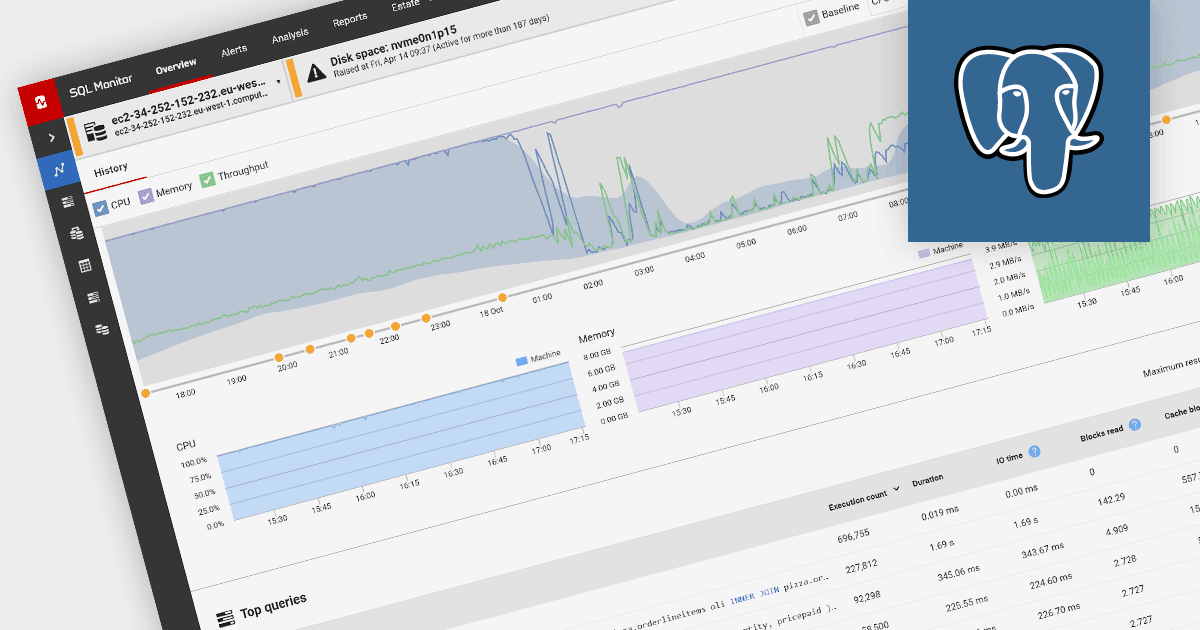
Task: Click the server icon beside ec2-34-252-152-232
Action: [x=96, y=132]
